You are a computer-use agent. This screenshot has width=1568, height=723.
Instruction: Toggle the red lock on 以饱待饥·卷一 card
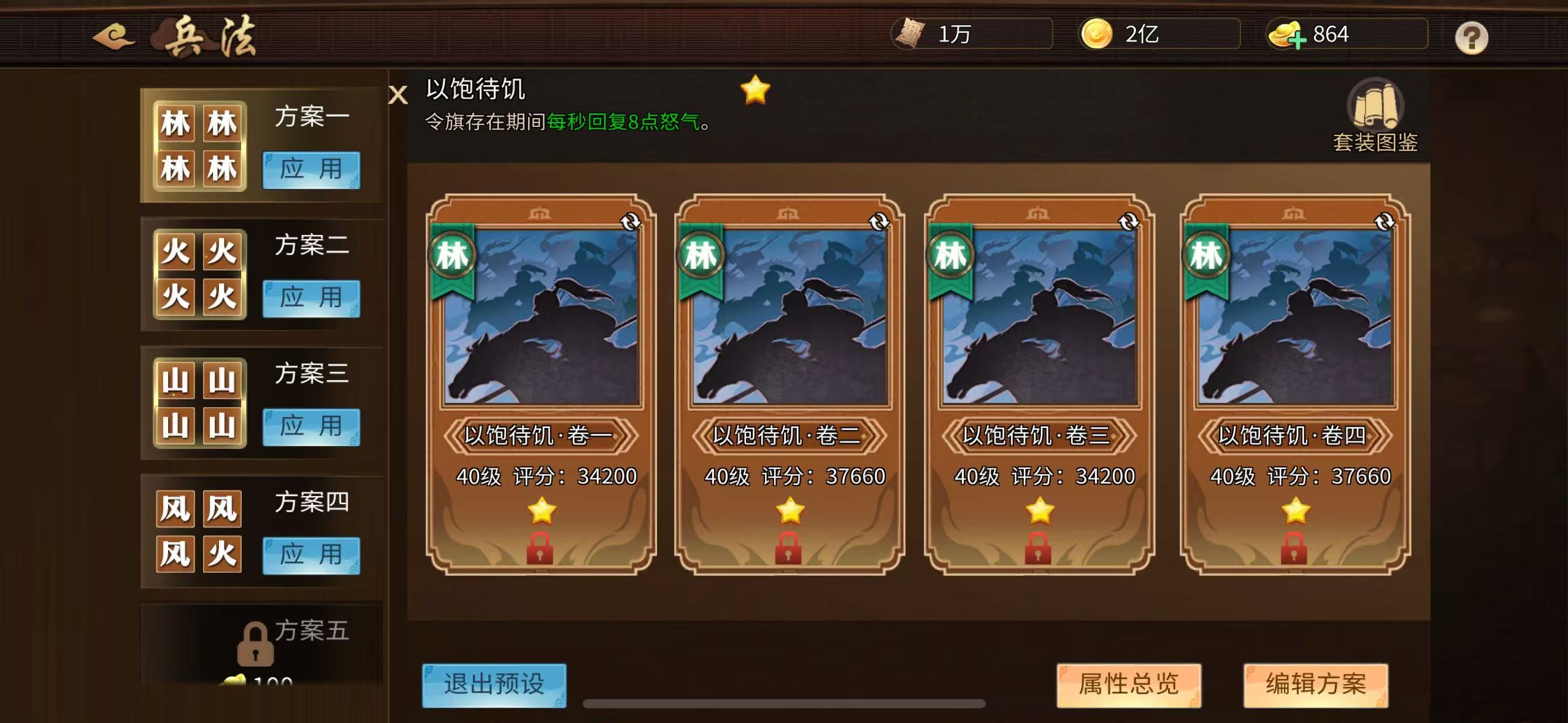tap(540, 548)
